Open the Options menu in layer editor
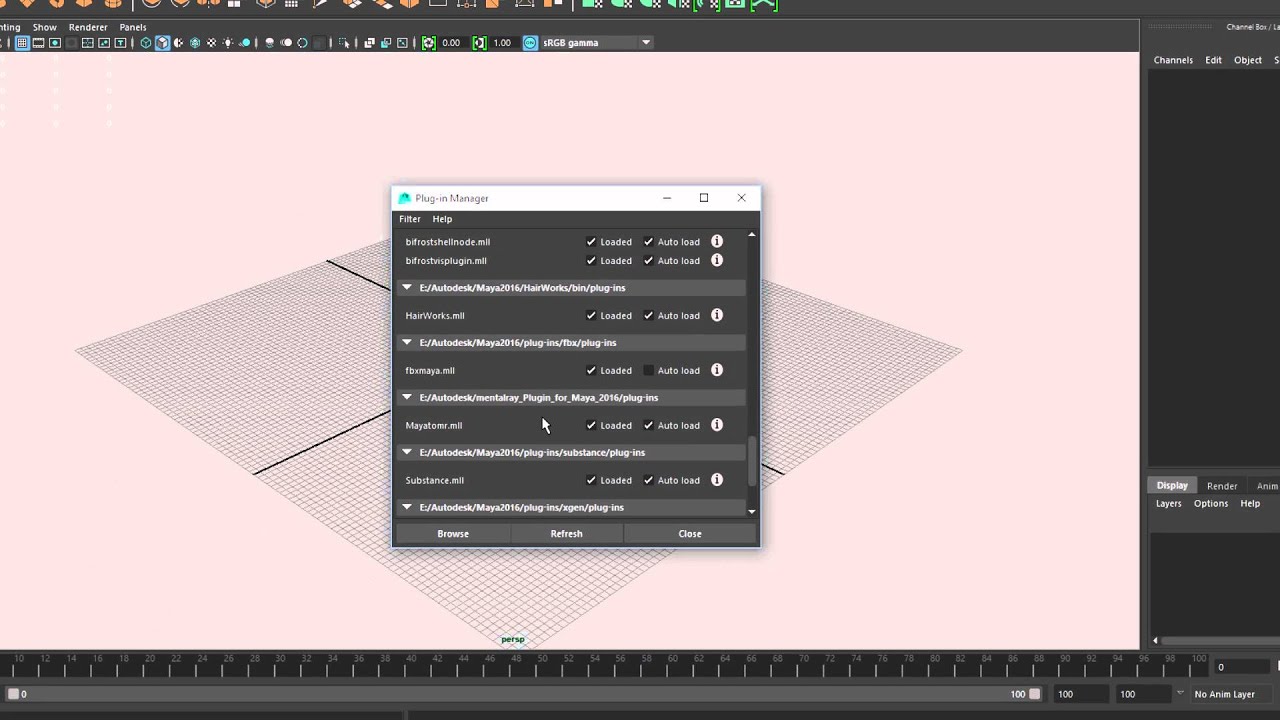This screenshot has width=1280, height=720. pos(1211,503)
